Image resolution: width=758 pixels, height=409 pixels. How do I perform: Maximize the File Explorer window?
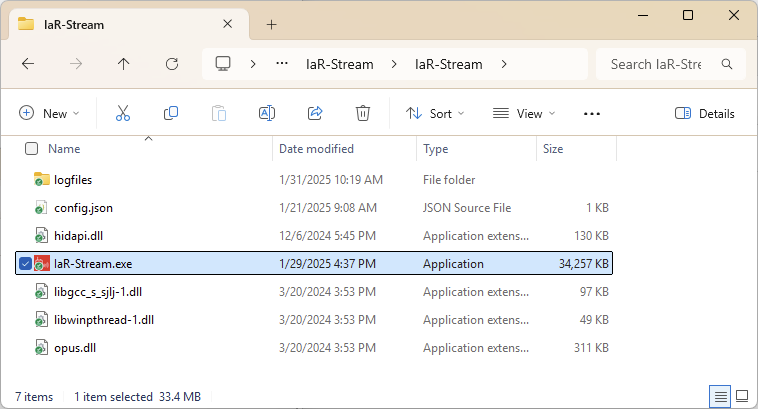pyautogui.click(x=688, y=15)
